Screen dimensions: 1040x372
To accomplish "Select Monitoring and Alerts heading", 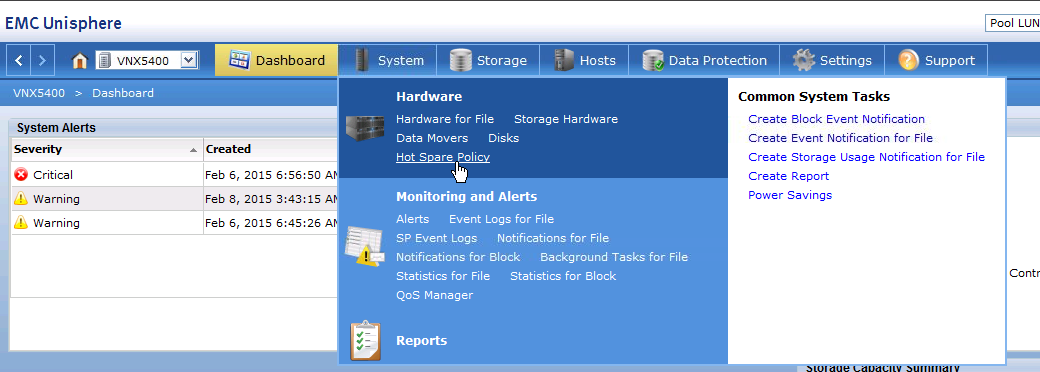I will click(466, 197).
